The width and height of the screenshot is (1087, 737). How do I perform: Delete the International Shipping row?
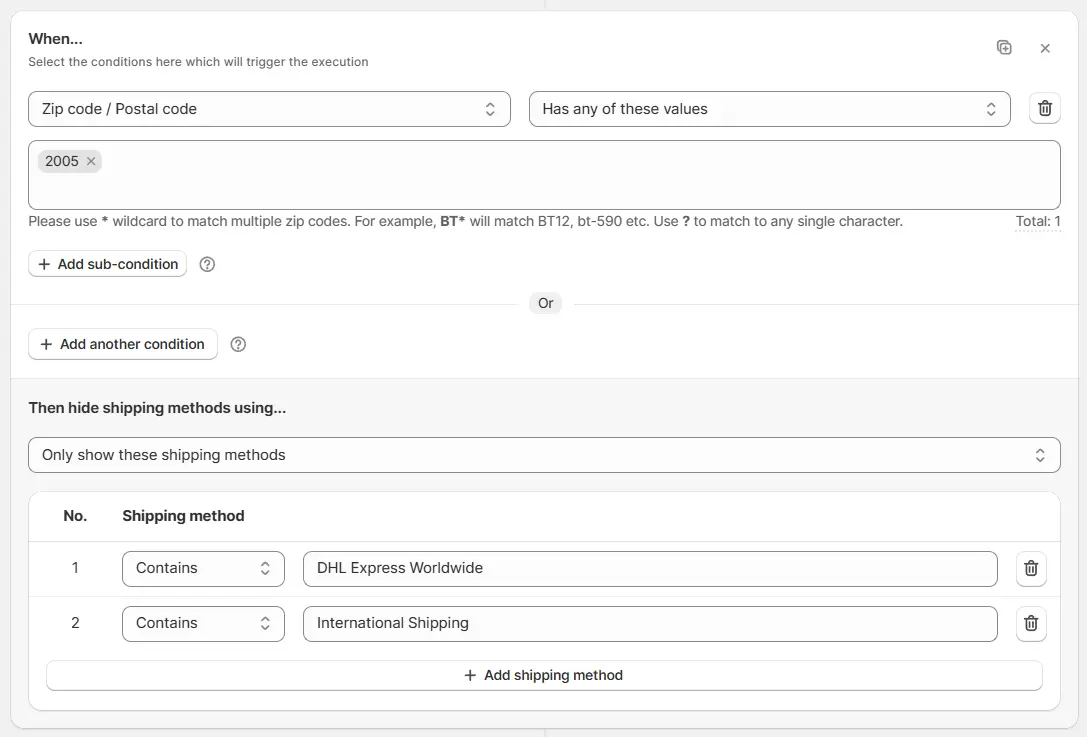point(1031,623)
